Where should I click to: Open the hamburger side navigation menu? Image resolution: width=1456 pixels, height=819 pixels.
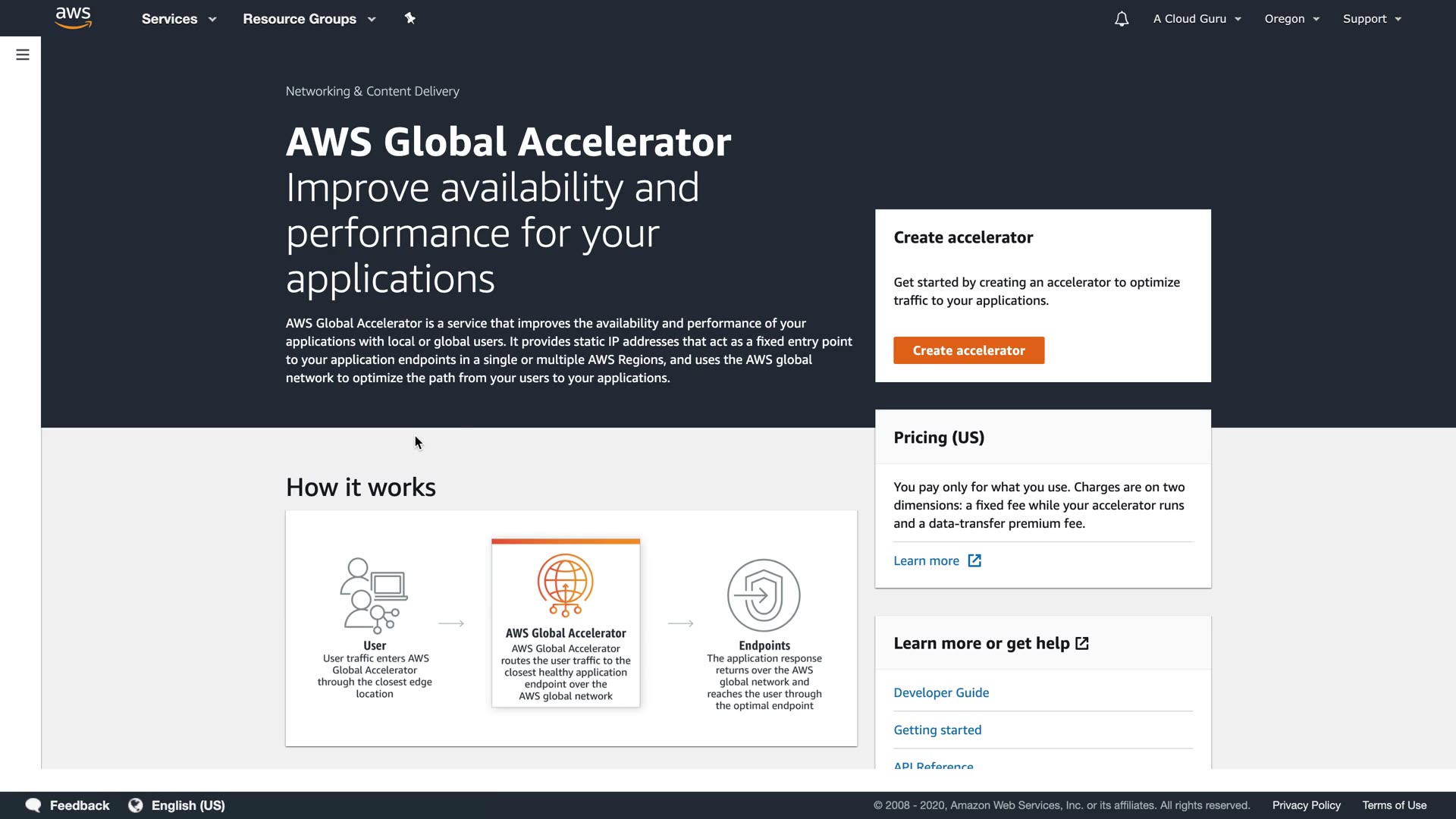click(23, 55)
